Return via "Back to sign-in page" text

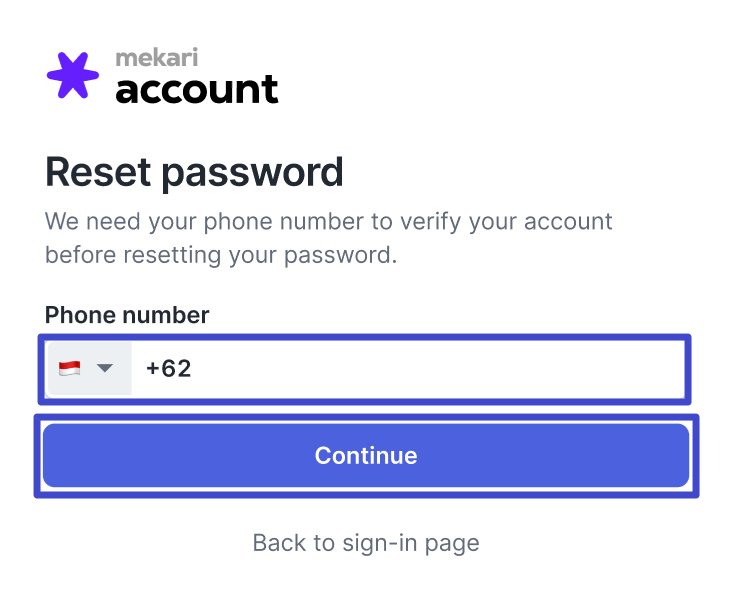click(366, 543)
